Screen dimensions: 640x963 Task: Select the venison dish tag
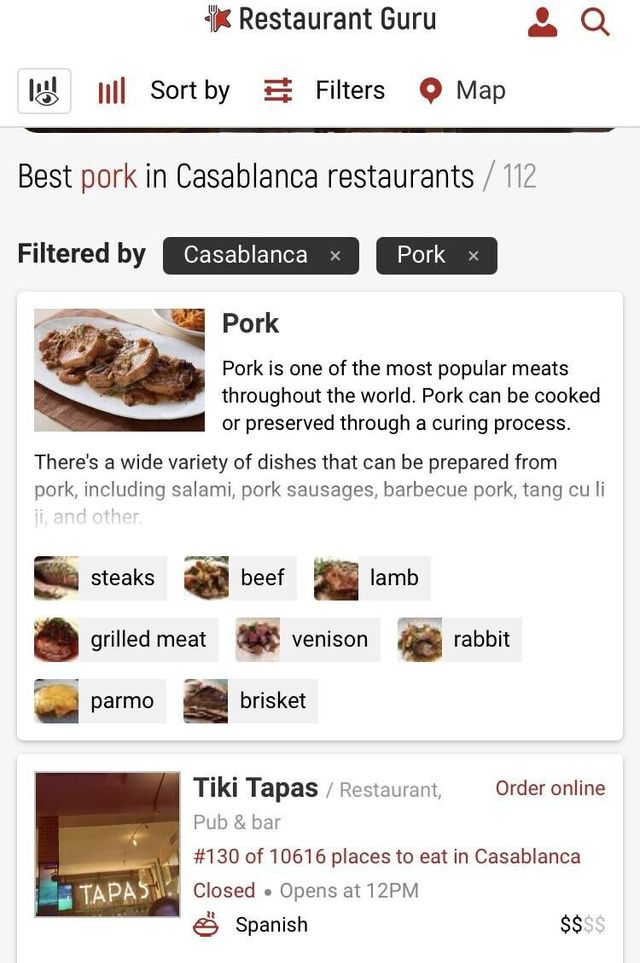click(x=308, y=640)
